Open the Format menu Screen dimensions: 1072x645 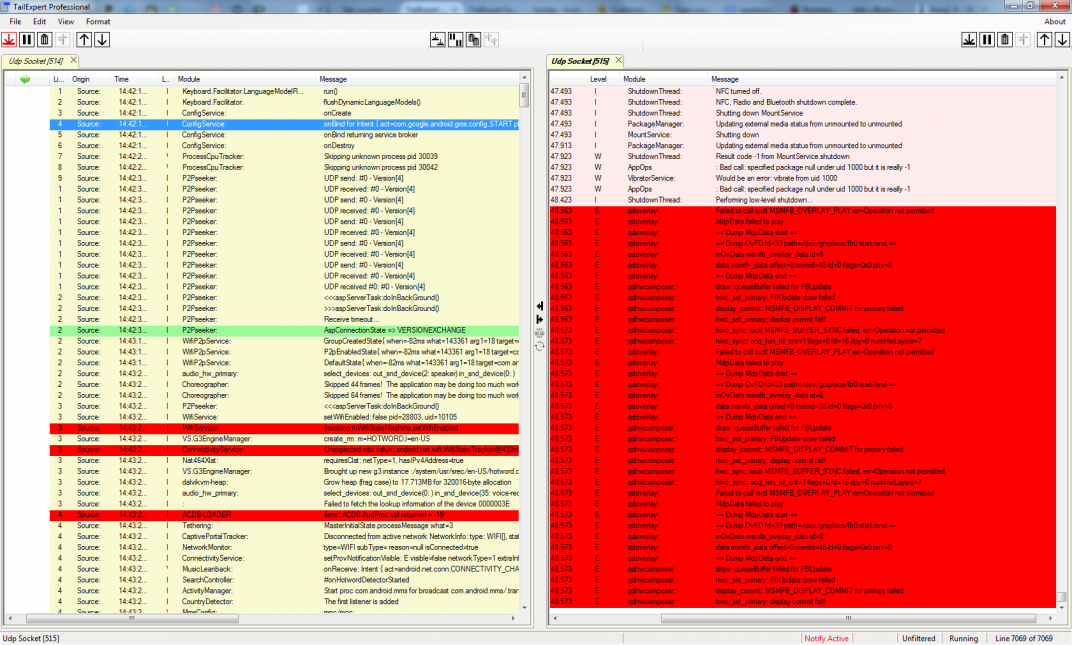(98, 21)
